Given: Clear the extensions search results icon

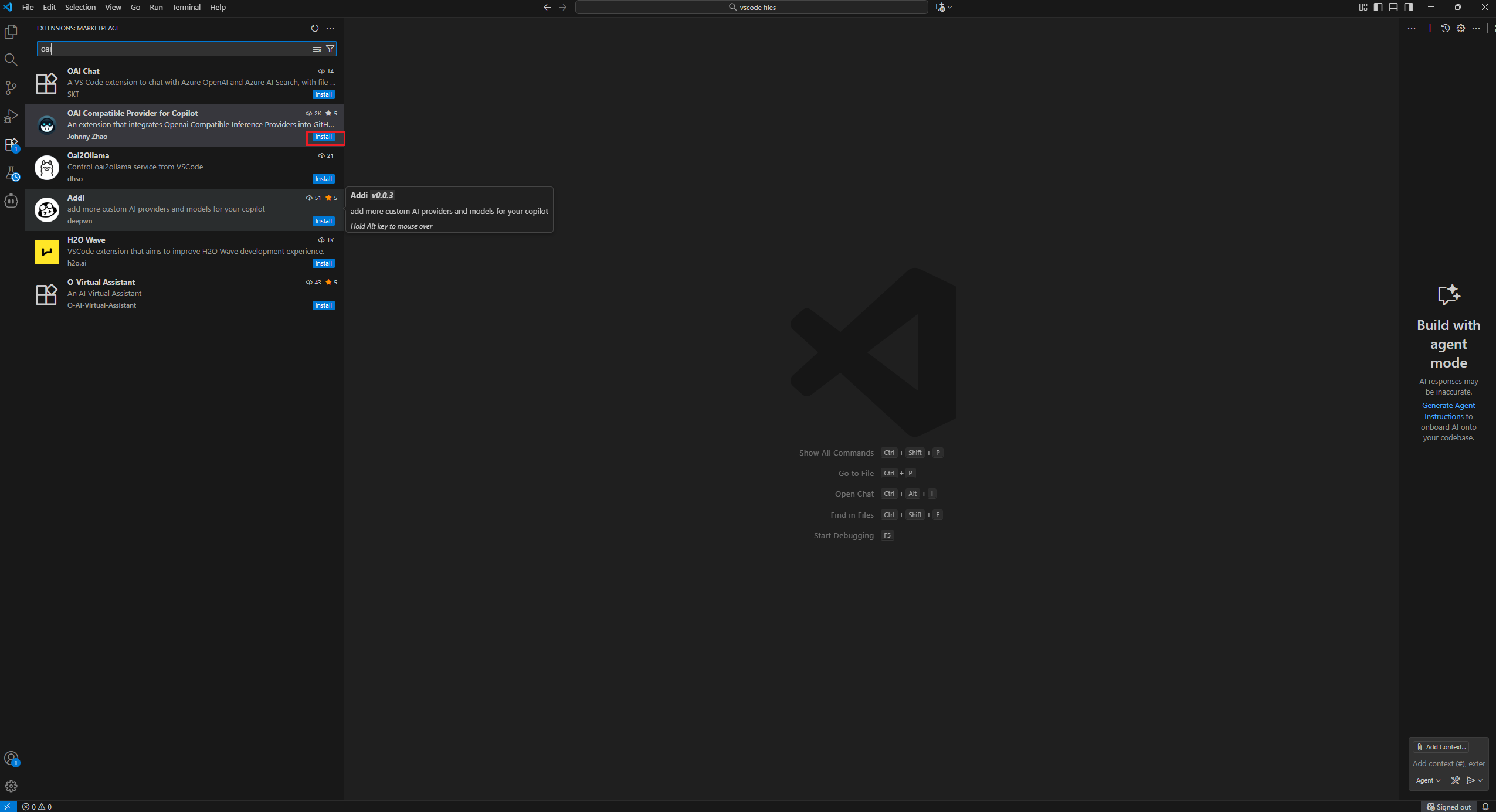Looking at the screenshot, I should point(317,49).
